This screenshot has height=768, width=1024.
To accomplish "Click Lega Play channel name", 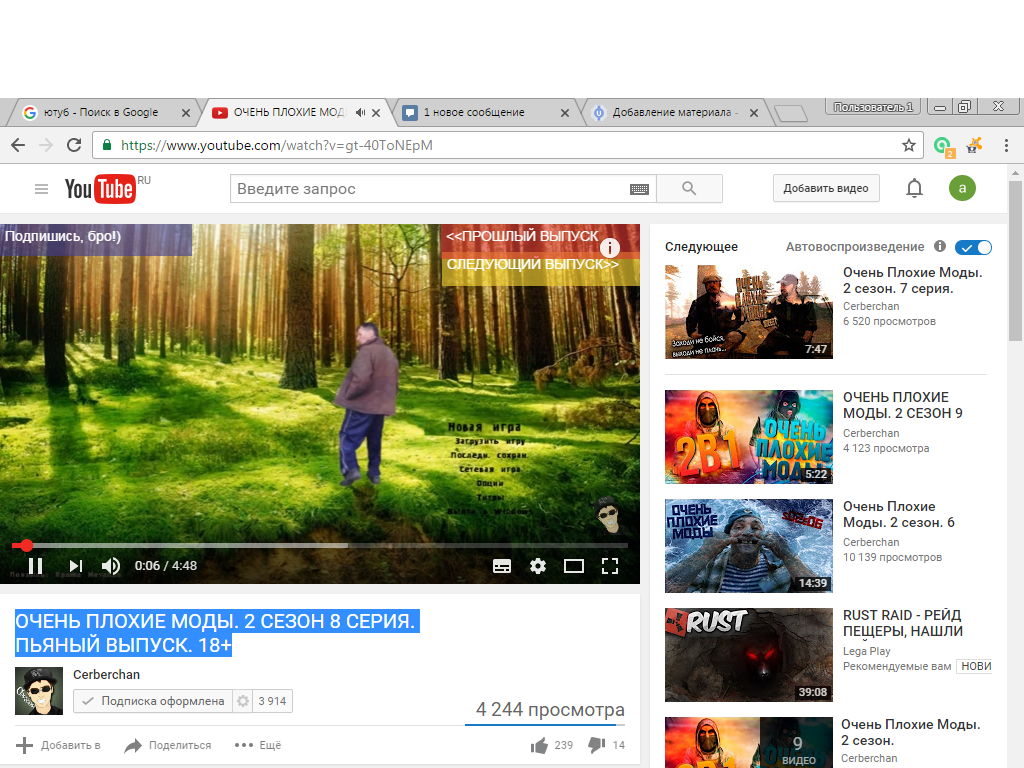I will click(x=867, y=651).
